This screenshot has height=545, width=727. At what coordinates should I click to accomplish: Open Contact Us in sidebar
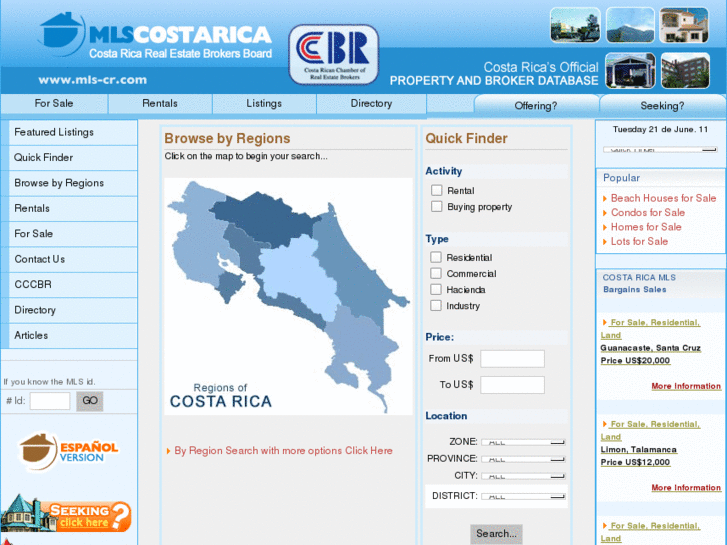pos(73,259)
